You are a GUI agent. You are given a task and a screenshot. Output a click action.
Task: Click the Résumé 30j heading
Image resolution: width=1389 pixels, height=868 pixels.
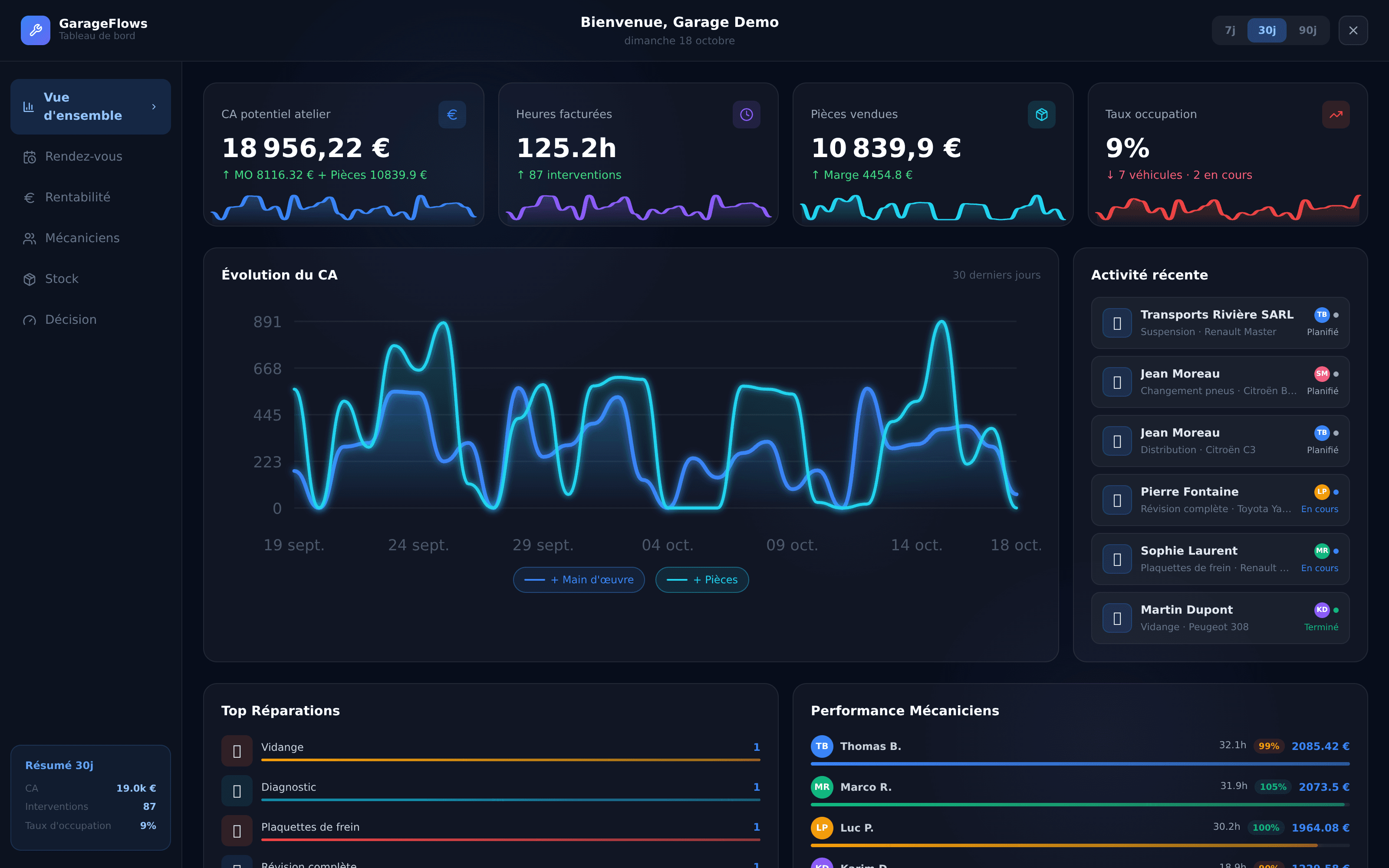[59, 765]
